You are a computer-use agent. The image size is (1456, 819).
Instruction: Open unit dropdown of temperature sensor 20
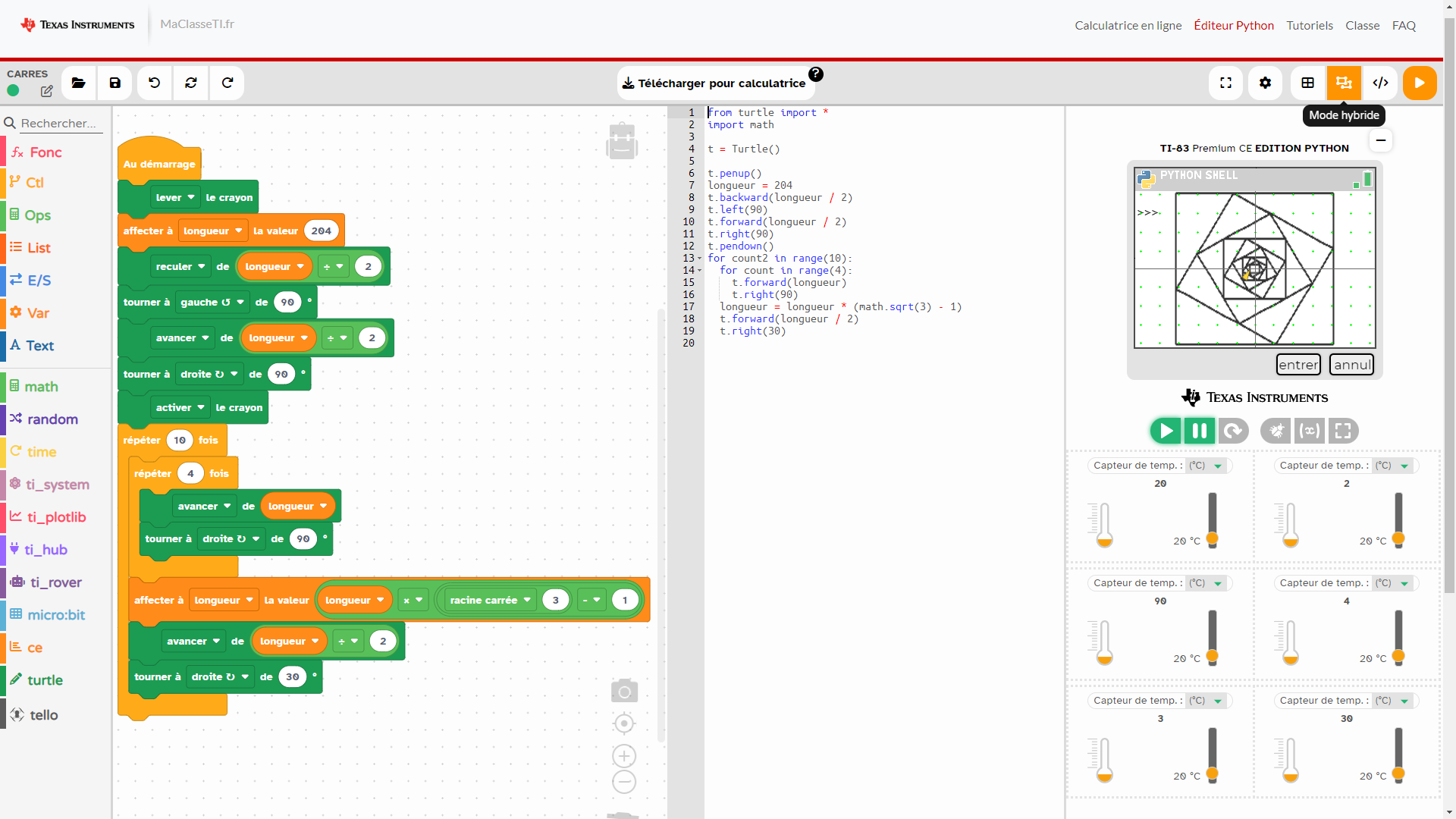pos(1206,466)
